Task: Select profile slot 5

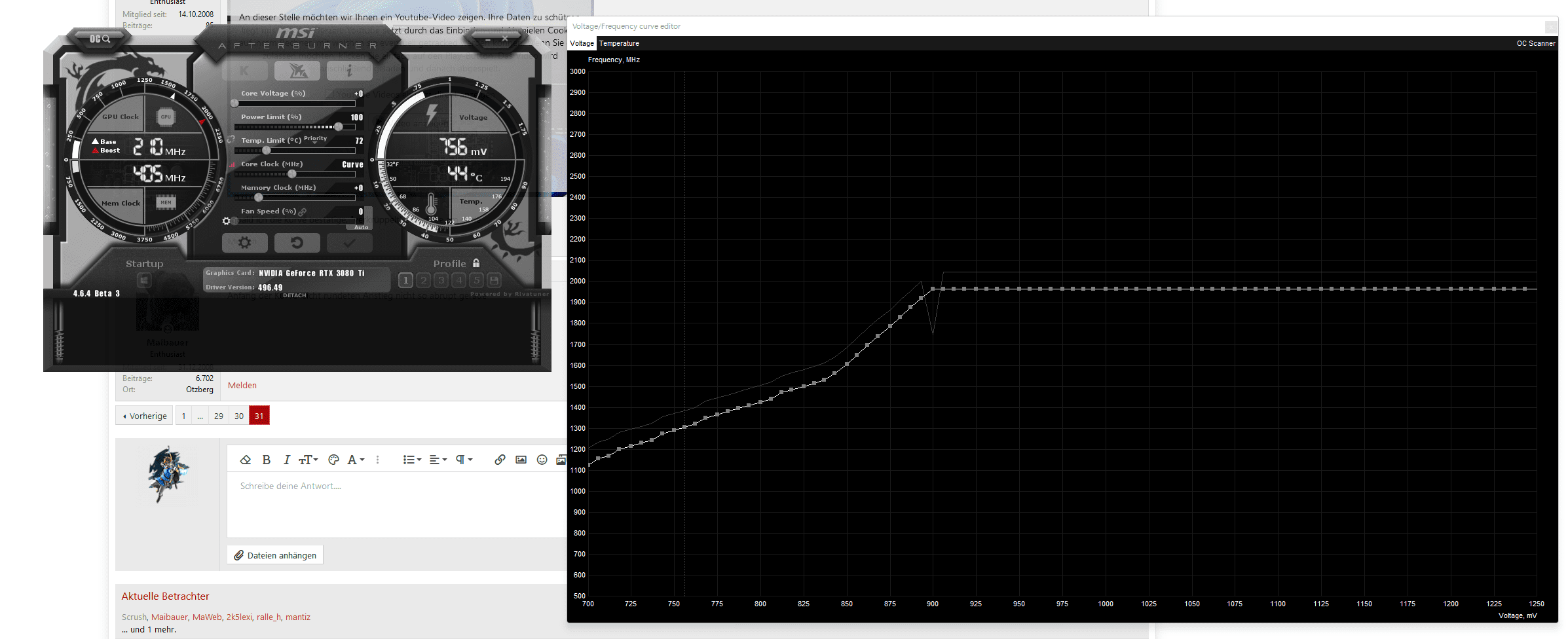Action: tap(477, 280)
